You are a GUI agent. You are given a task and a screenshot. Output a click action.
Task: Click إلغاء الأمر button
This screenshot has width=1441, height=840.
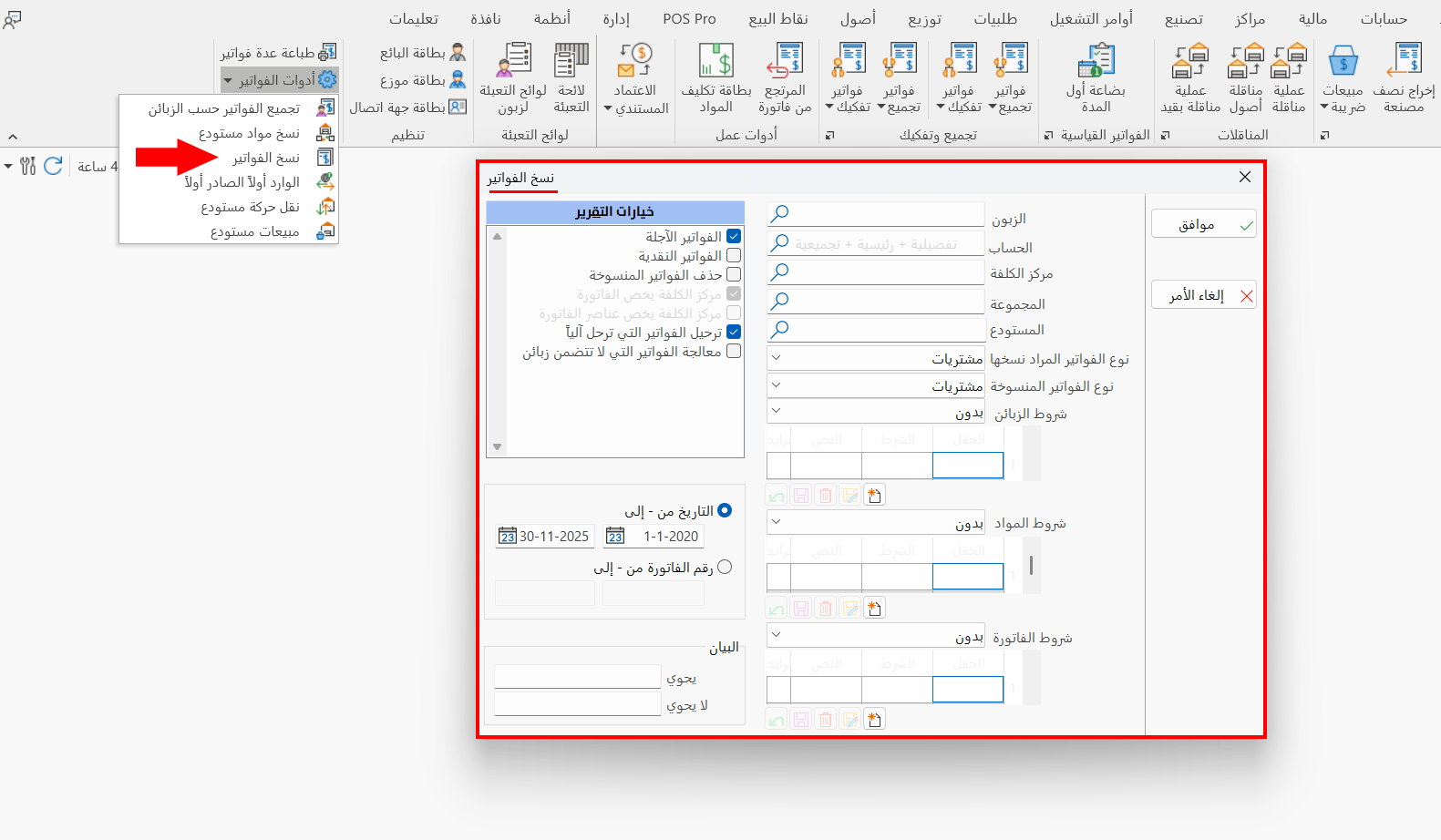click(x=1204, y=295)
